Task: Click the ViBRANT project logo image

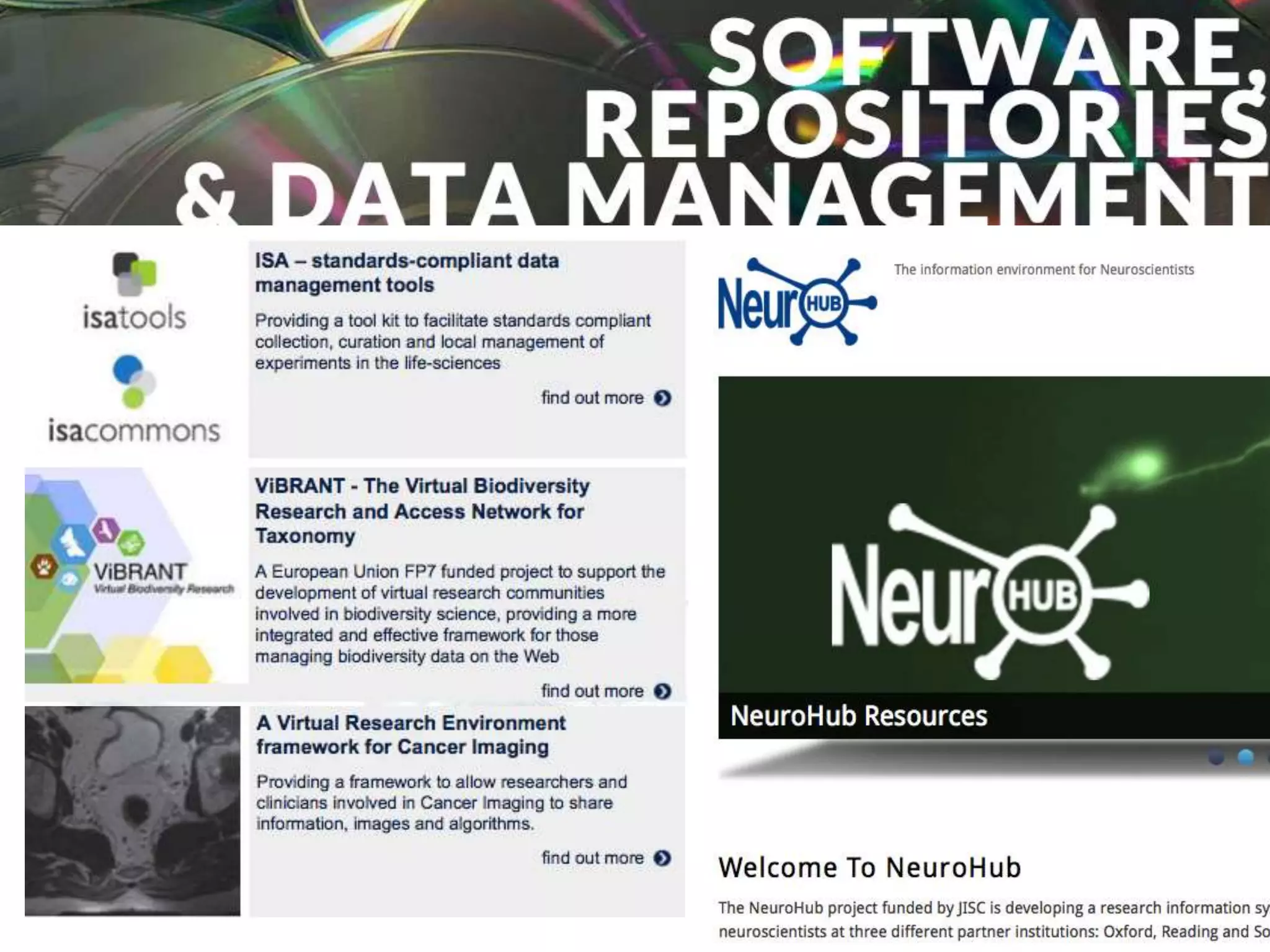Action: (135, 576)
